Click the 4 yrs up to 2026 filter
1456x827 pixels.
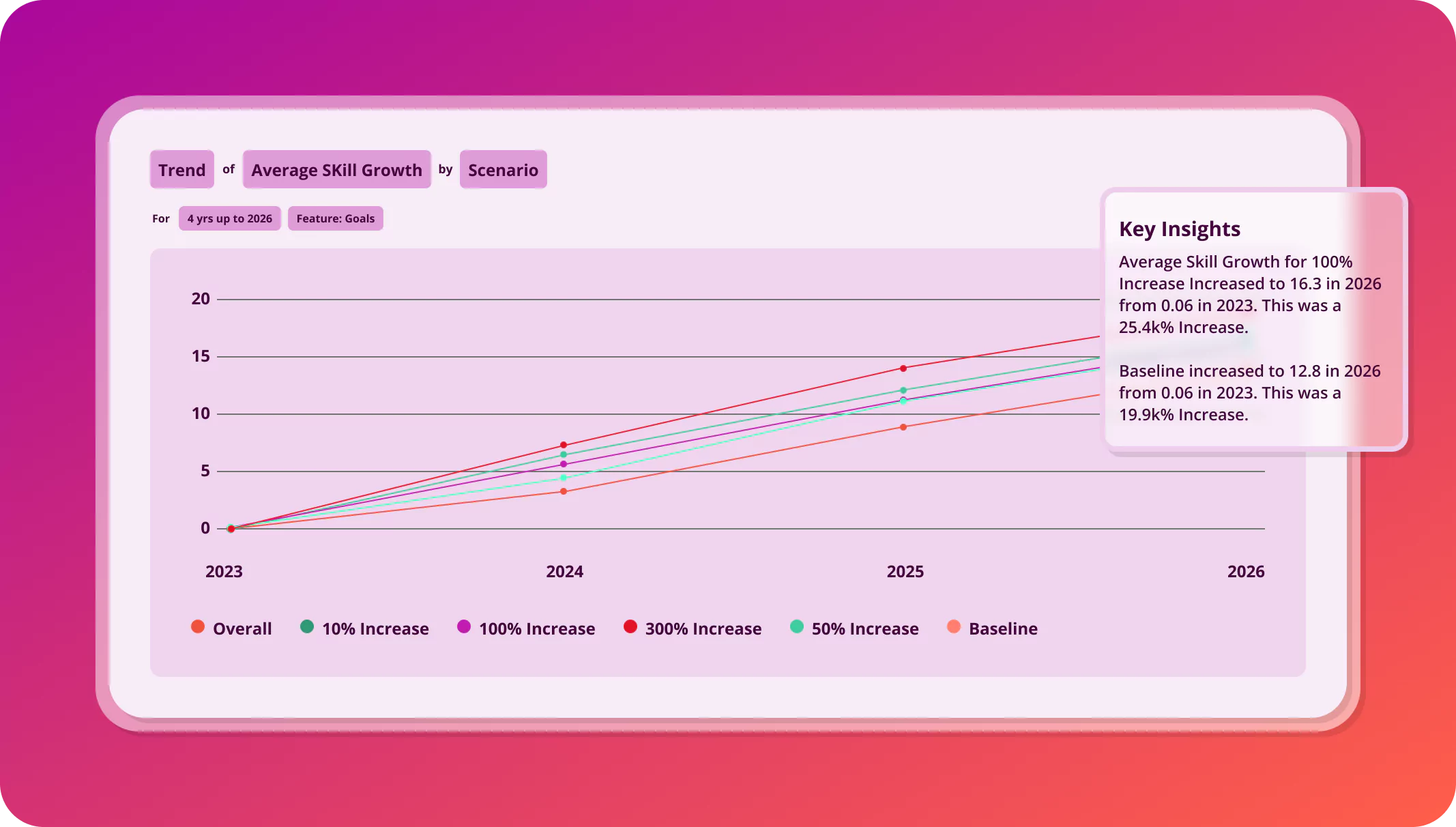point(229,218)
